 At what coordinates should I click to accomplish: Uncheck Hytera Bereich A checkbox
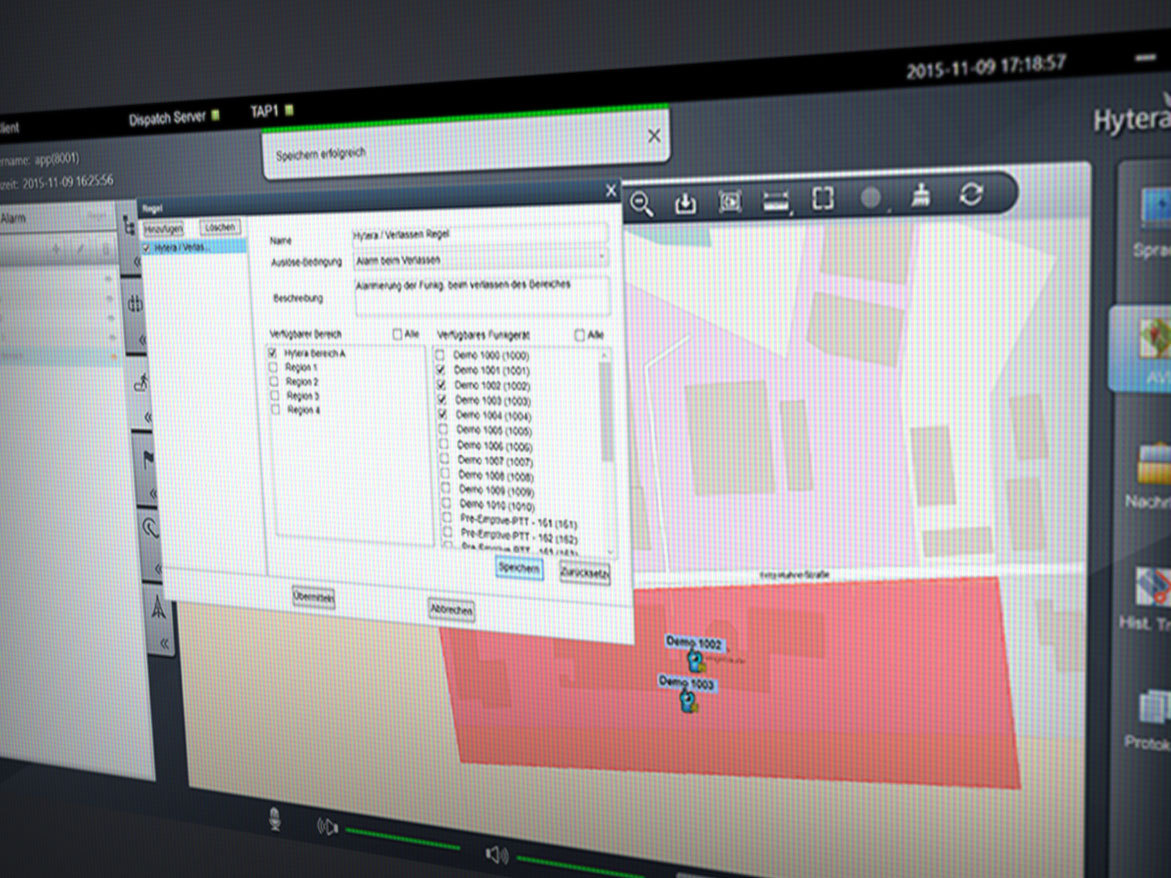pyautogui.click(x=272, y=353)
